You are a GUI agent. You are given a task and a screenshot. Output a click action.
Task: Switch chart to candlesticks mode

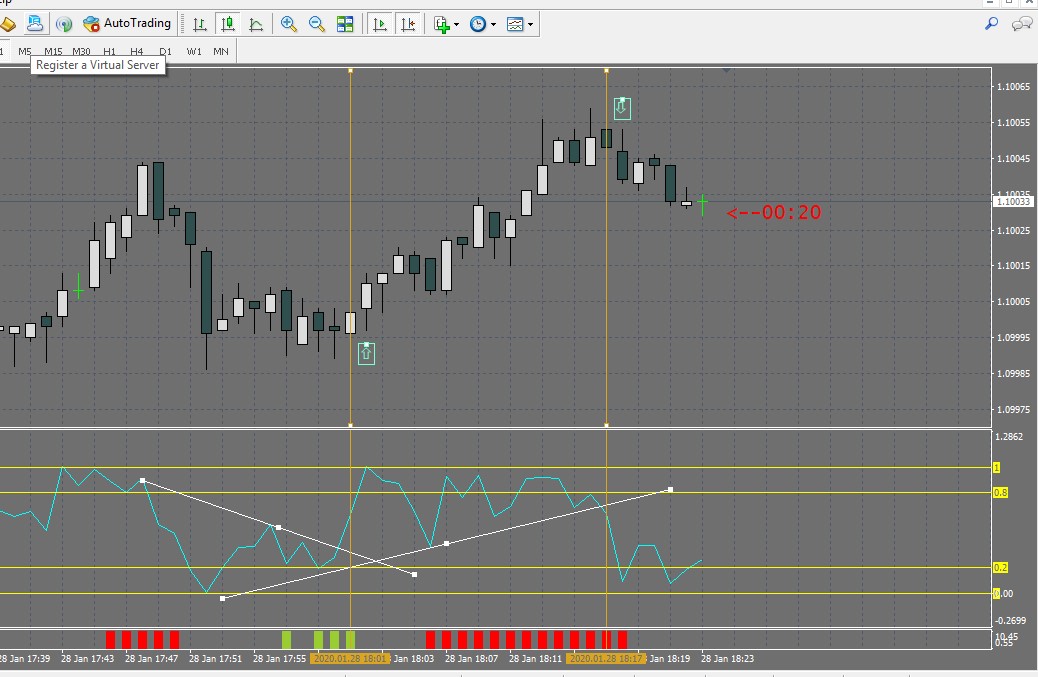(x=228, y=24)
